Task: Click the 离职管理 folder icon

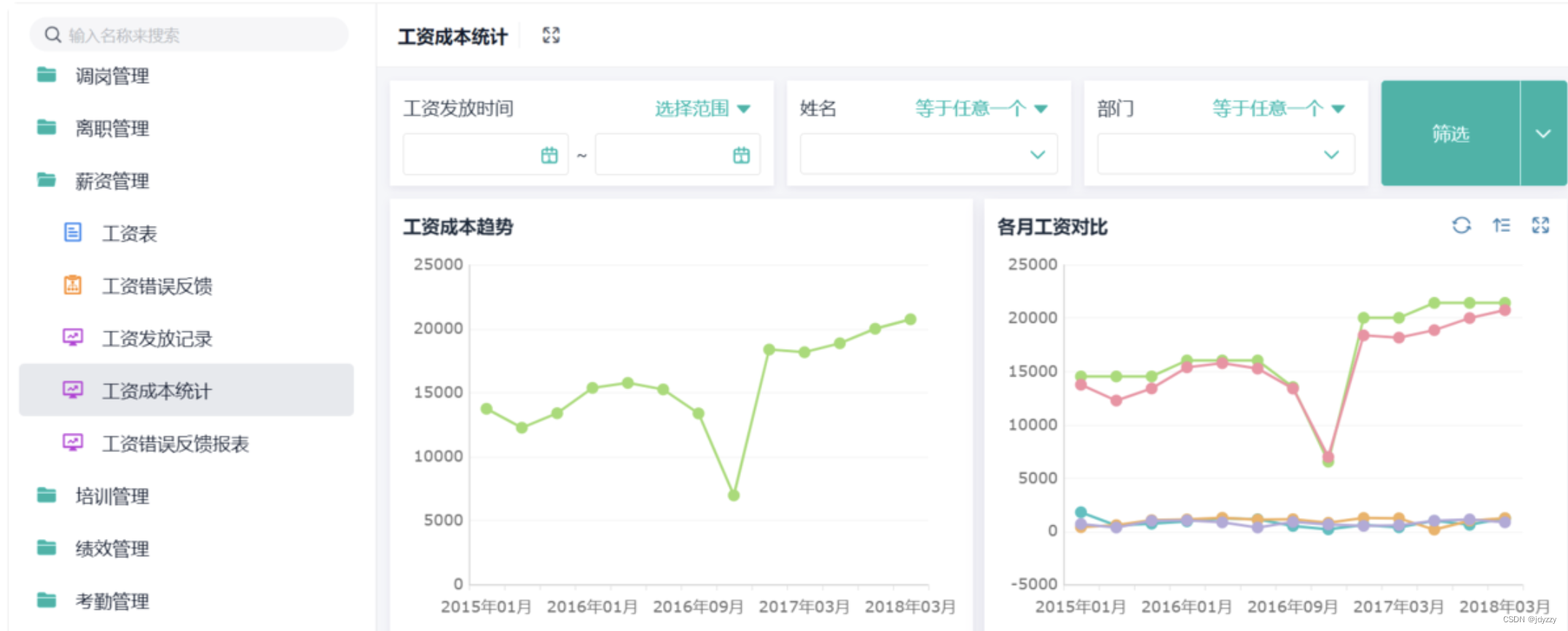Action: [47, 127]
